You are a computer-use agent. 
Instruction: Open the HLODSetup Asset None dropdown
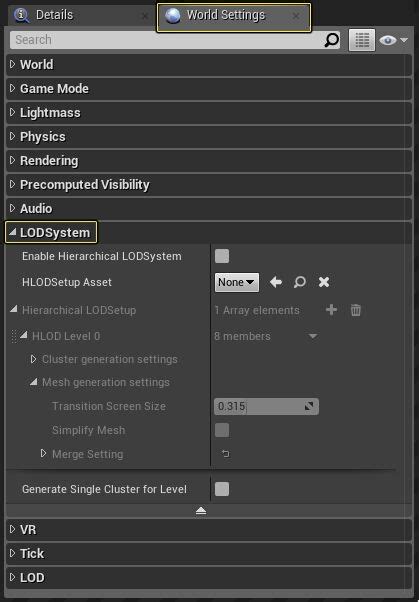[x=237, y=282]
